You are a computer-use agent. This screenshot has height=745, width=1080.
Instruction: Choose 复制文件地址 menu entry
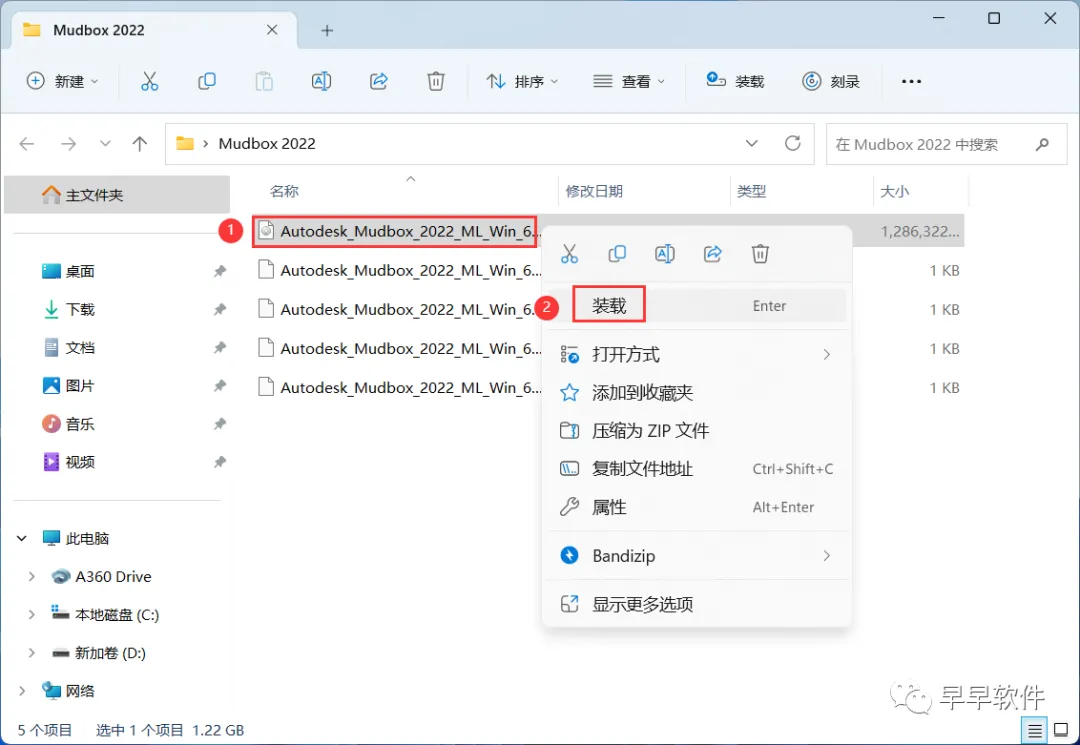point(697,469)
